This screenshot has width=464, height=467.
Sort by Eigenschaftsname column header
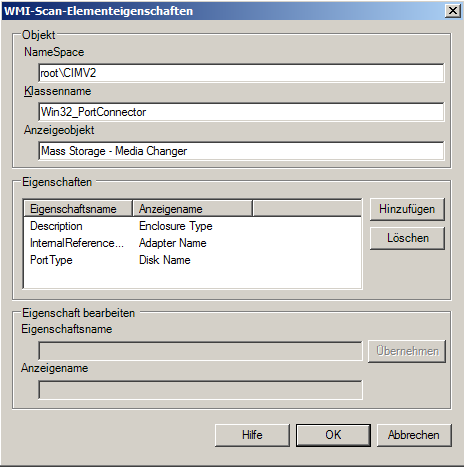click(x=78, y=209)
